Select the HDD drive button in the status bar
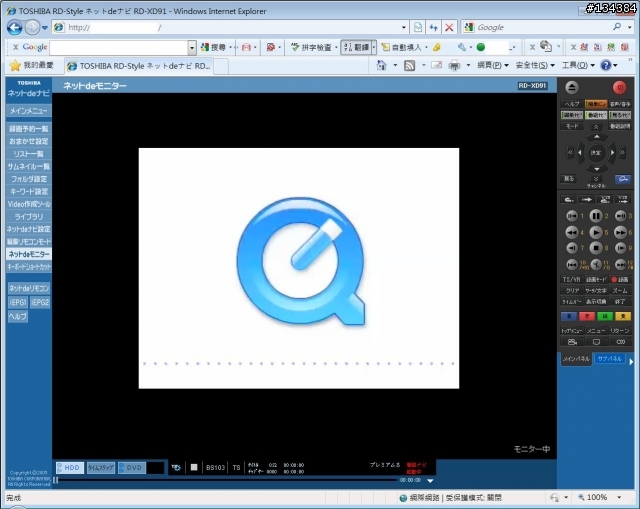 pos(70,468)
